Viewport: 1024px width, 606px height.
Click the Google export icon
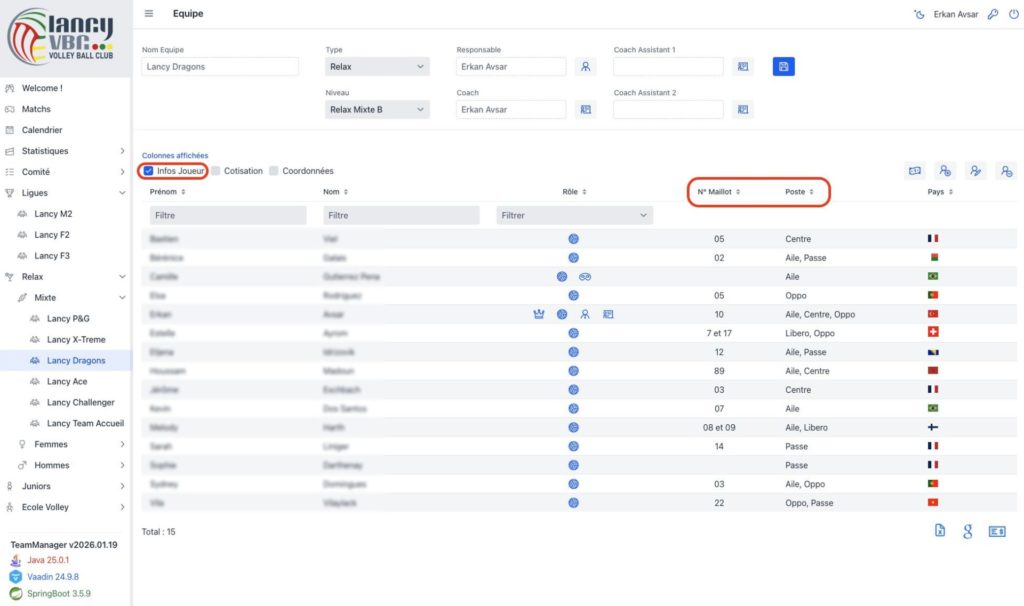[968, 531]
